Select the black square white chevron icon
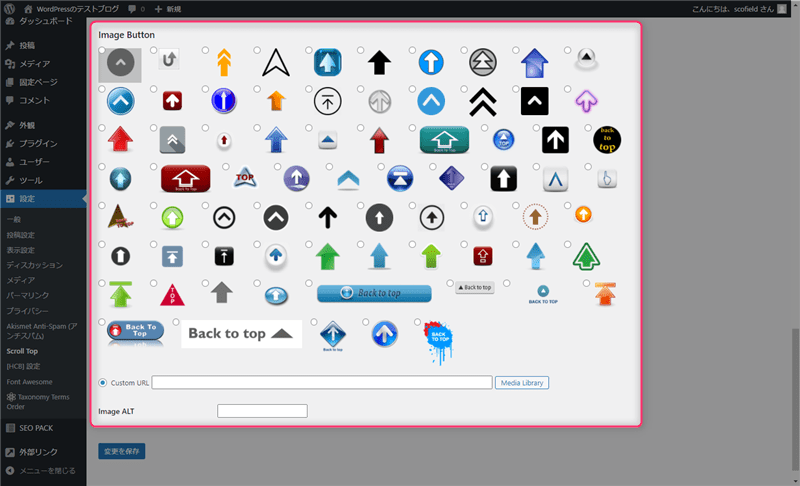Viewport: 800px width, 486px height. (534, 101)
